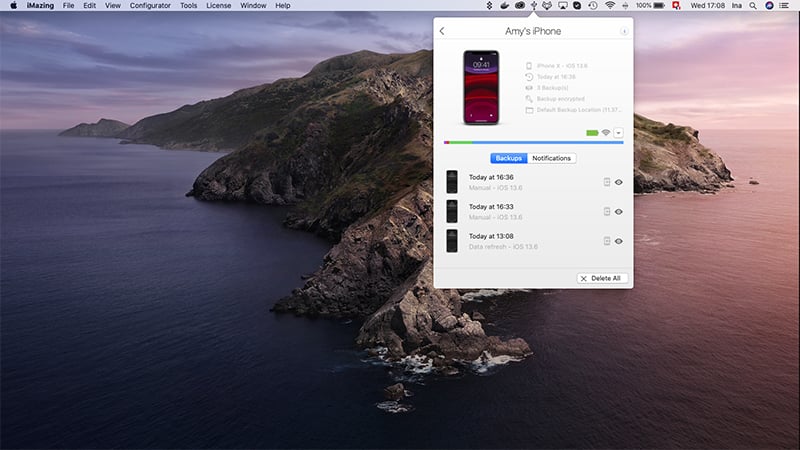
Task: Click 'Today at 16:36' backup title text
Action: [491, 177]
